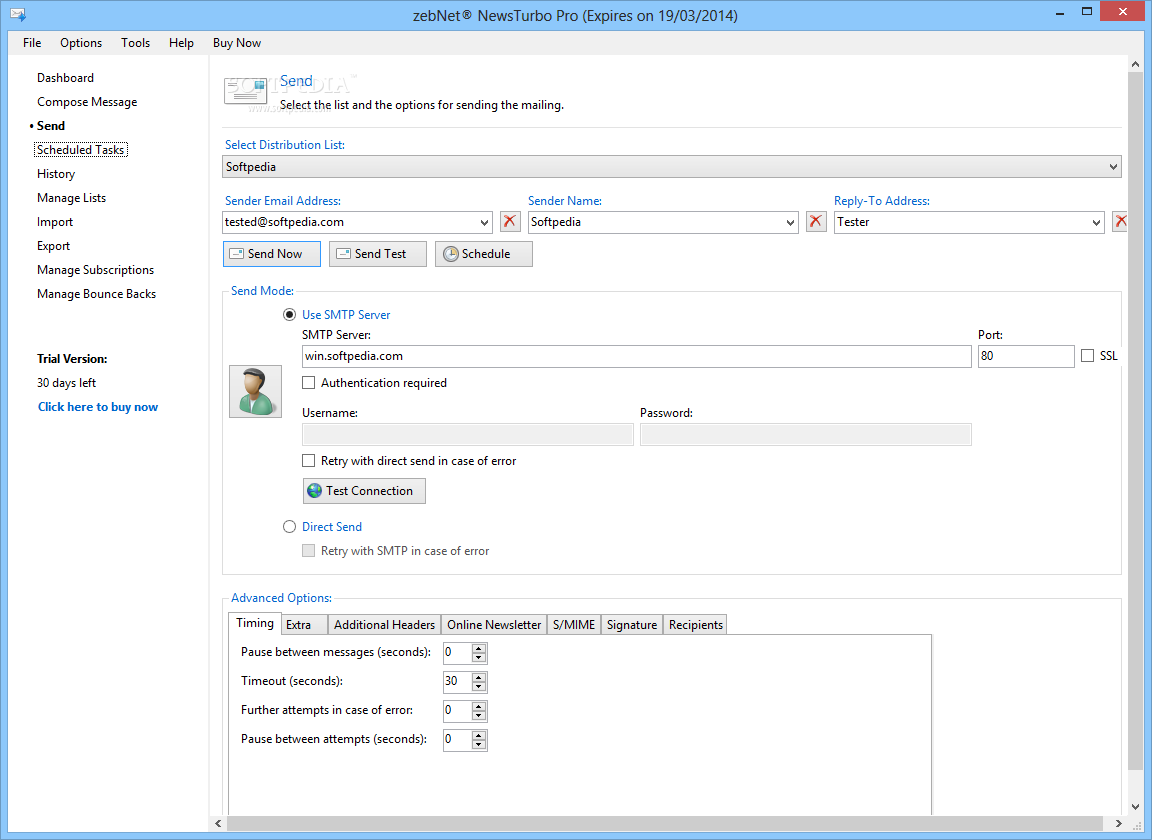Check Authentication required

click(x=309, y=383)
